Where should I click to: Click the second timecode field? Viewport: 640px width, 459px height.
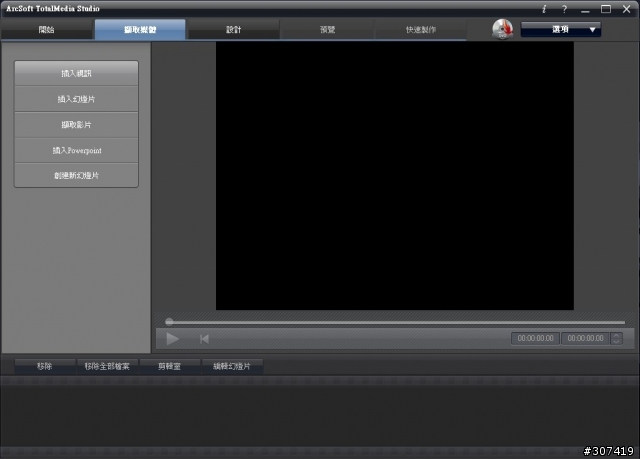[585, 338]
